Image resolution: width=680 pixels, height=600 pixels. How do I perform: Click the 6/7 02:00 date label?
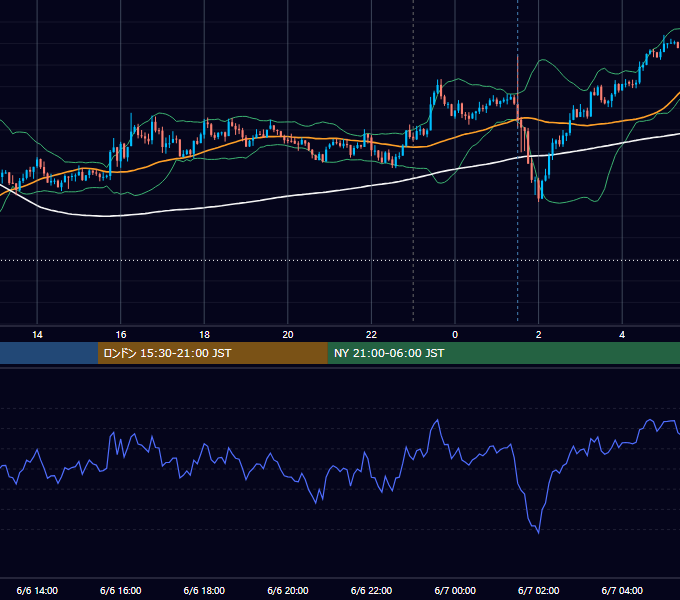[539, 590]
